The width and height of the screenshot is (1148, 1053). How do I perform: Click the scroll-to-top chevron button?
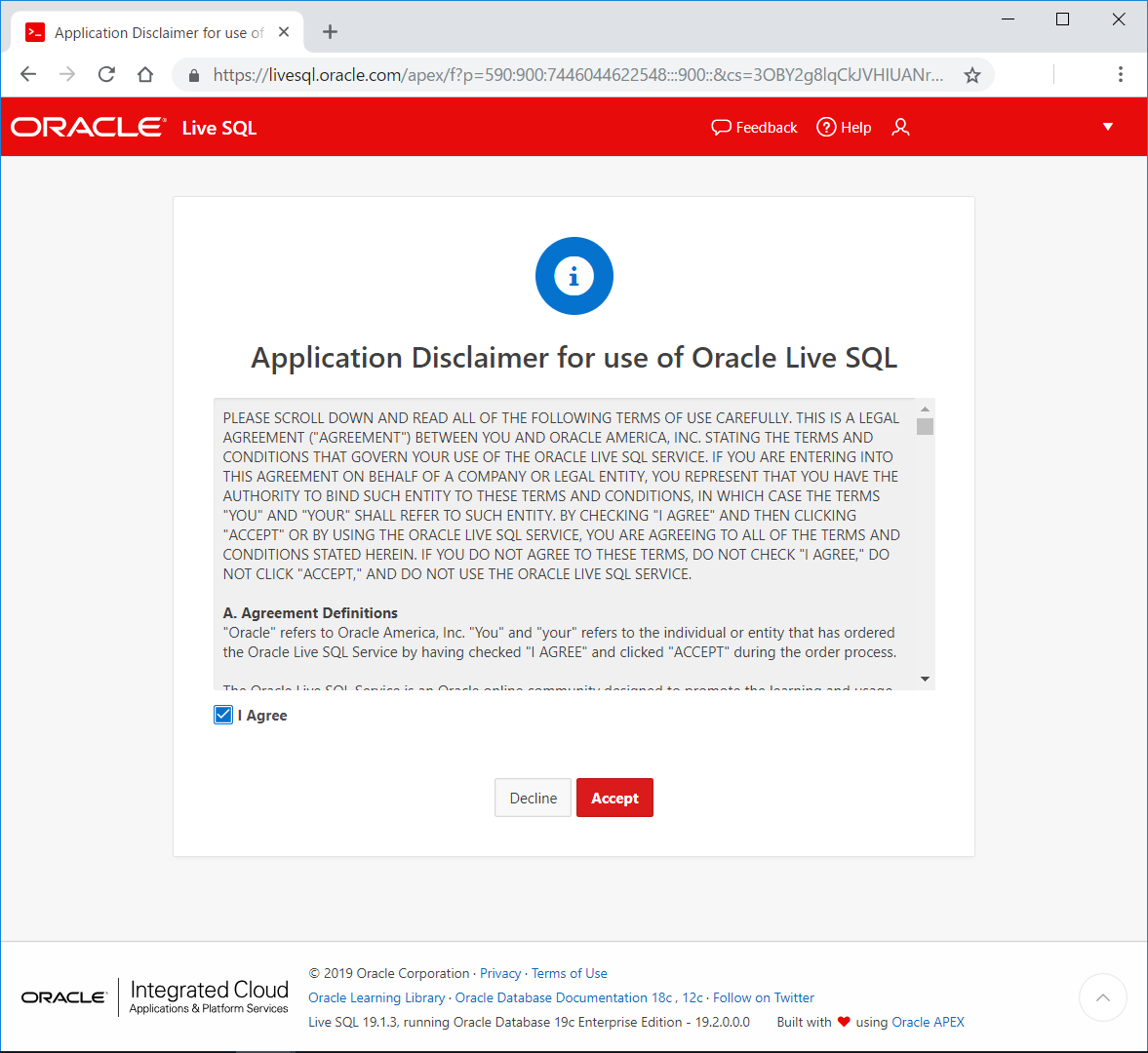[x=1103, y=997]
